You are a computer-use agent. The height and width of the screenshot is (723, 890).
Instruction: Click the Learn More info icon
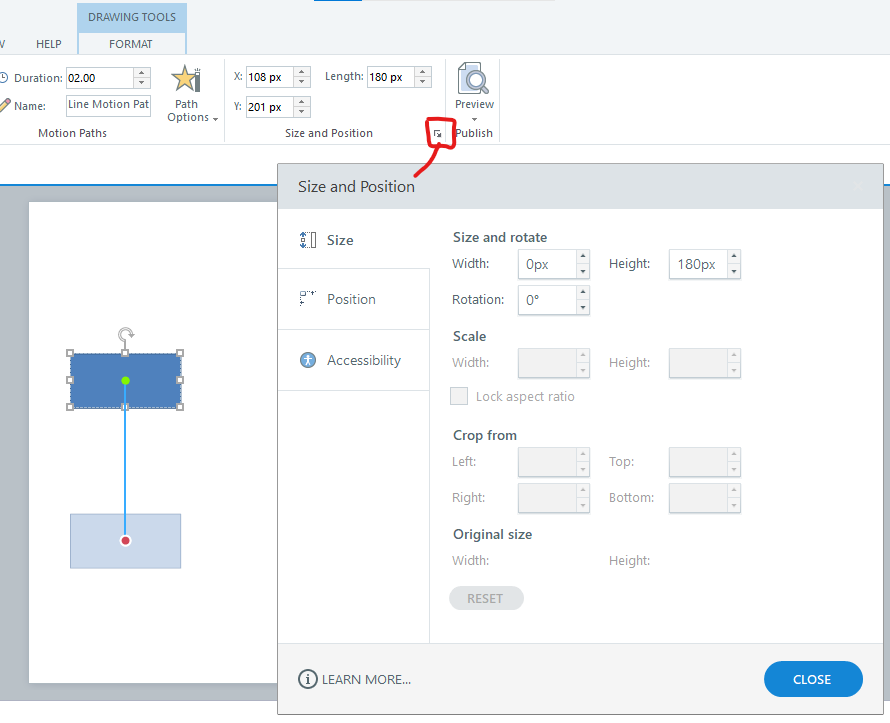308,679
